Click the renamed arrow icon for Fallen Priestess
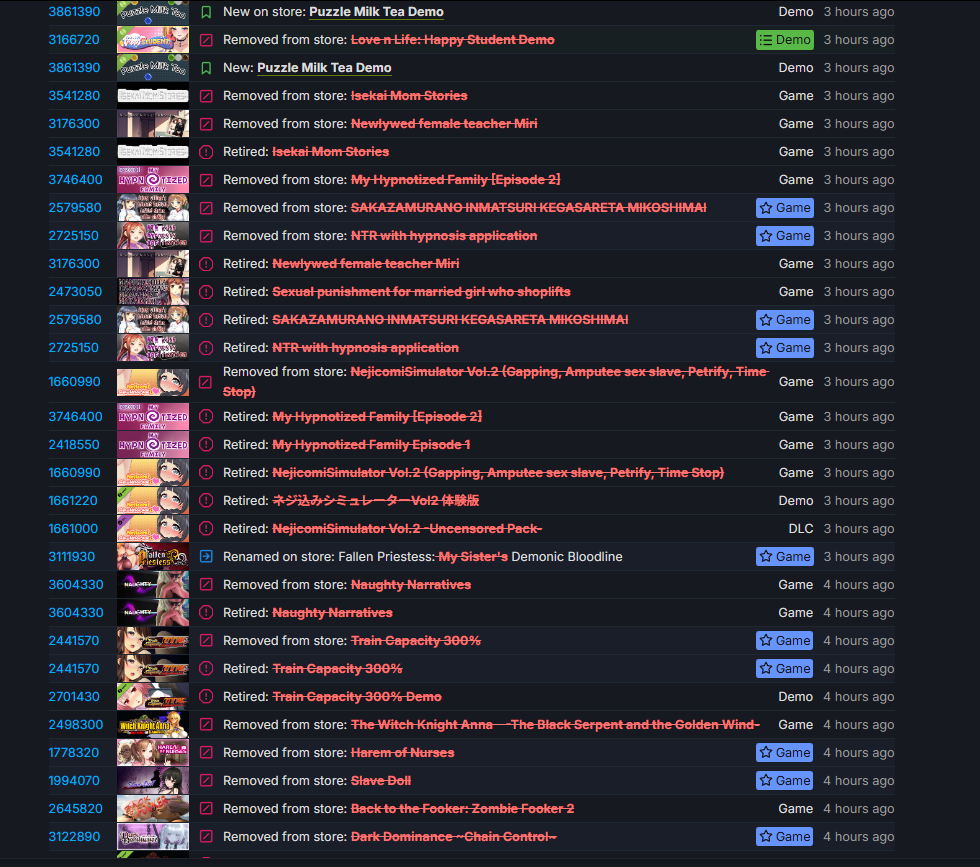This screenshot has width=980, height=867. (206, 557)
